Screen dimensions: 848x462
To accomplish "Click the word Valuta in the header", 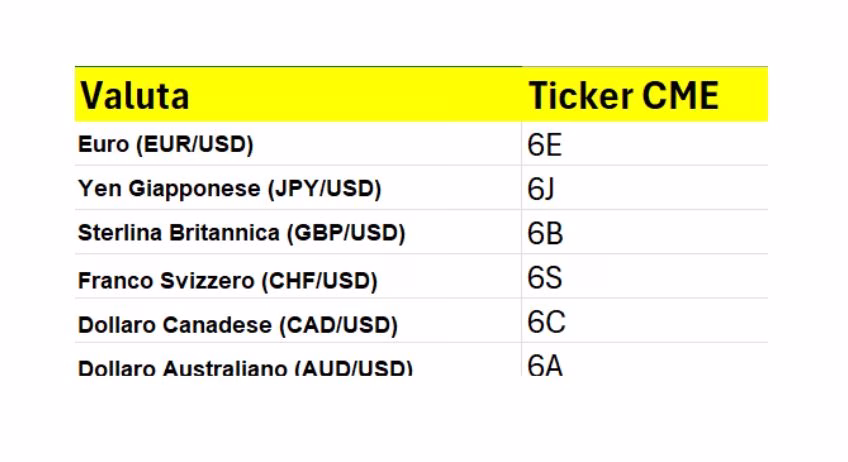I will click(x=135, y=96).
